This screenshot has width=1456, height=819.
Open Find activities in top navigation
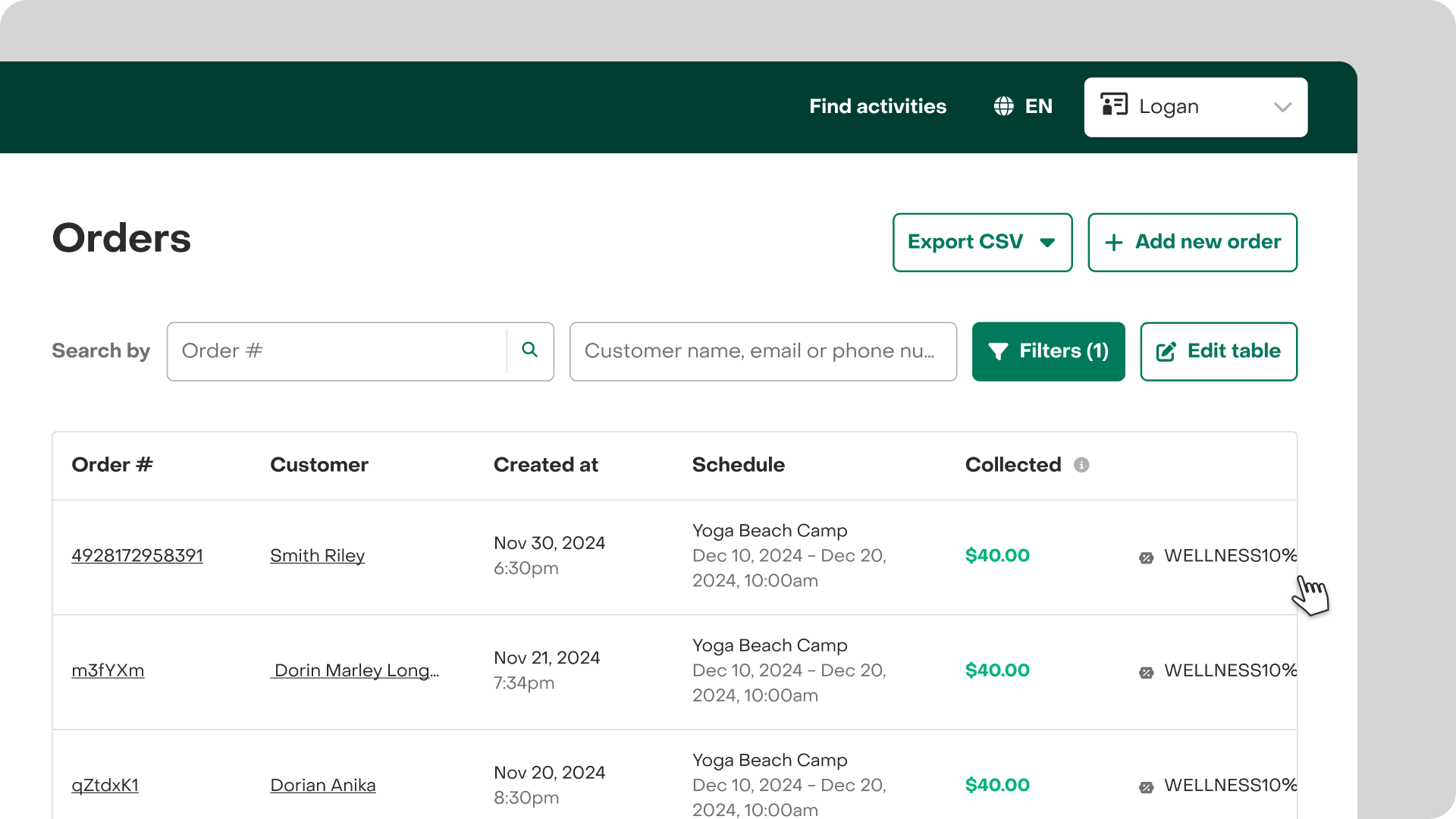pos(877,106)
